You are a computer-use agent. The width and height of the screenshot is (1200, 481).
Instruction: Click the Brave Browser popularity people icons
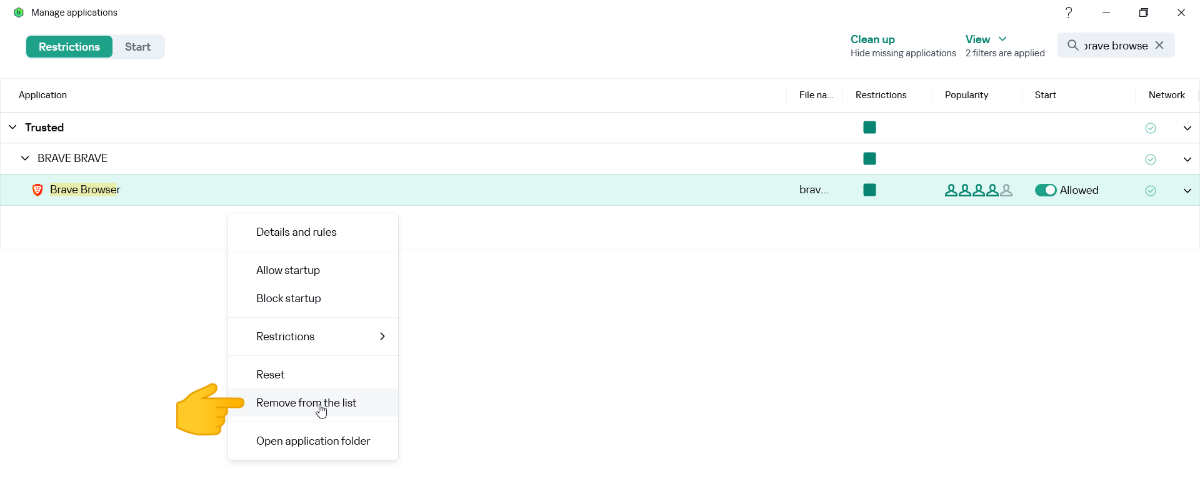point(979,190)
